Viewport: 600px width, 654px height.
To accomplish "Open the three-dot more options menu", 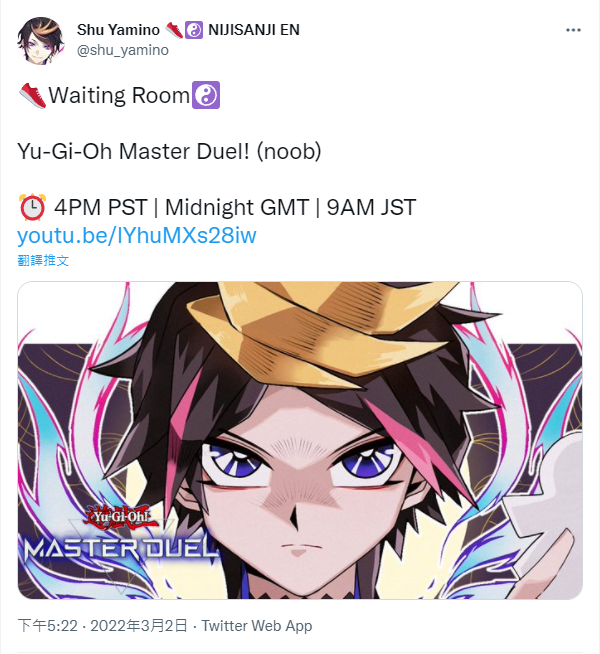I will click(573, 30).
